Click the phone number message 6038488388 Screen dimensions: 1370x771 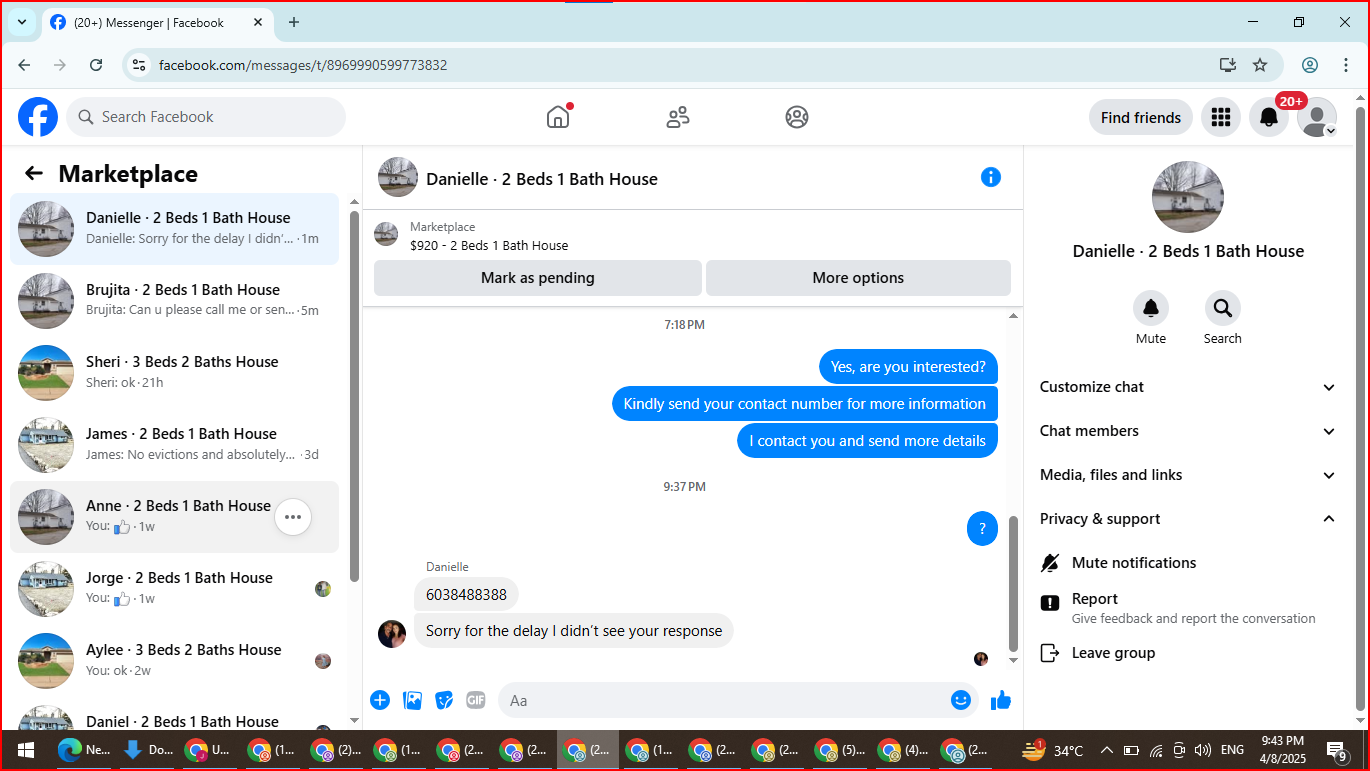click(466, 595)
